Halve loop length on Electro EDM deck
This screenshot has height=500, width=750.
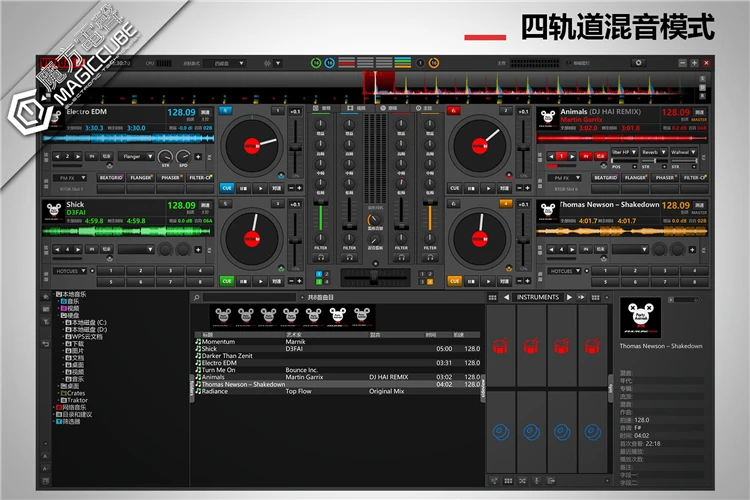tap(57, 156)
